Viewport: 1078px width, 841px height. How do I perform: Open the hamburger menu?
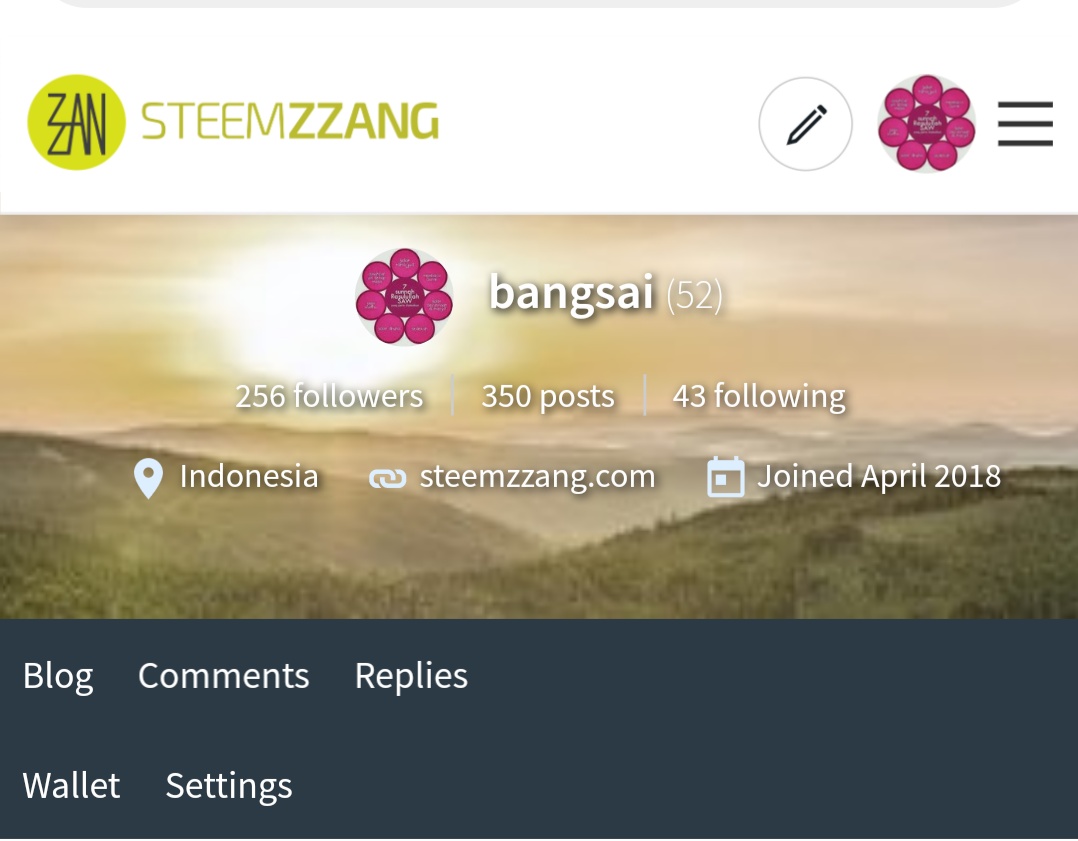click(x=1025, y=124)
